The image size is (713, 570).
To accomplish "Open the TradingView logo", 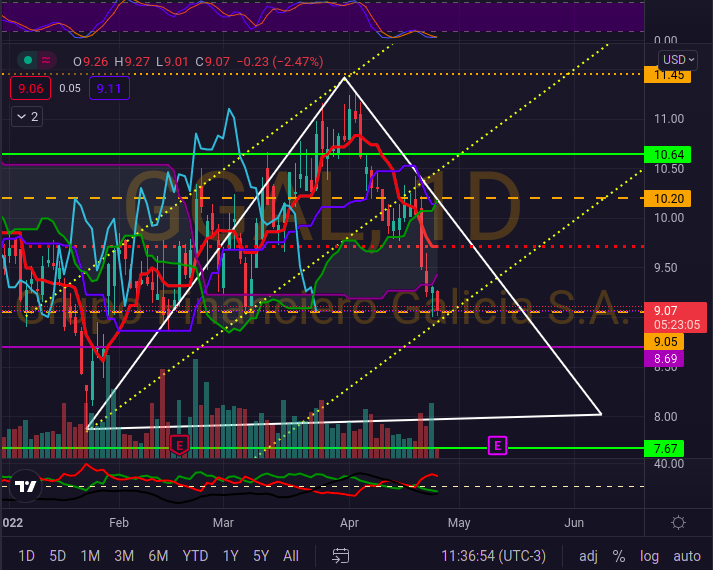I will pyautogui.click(x=26, y=487).
